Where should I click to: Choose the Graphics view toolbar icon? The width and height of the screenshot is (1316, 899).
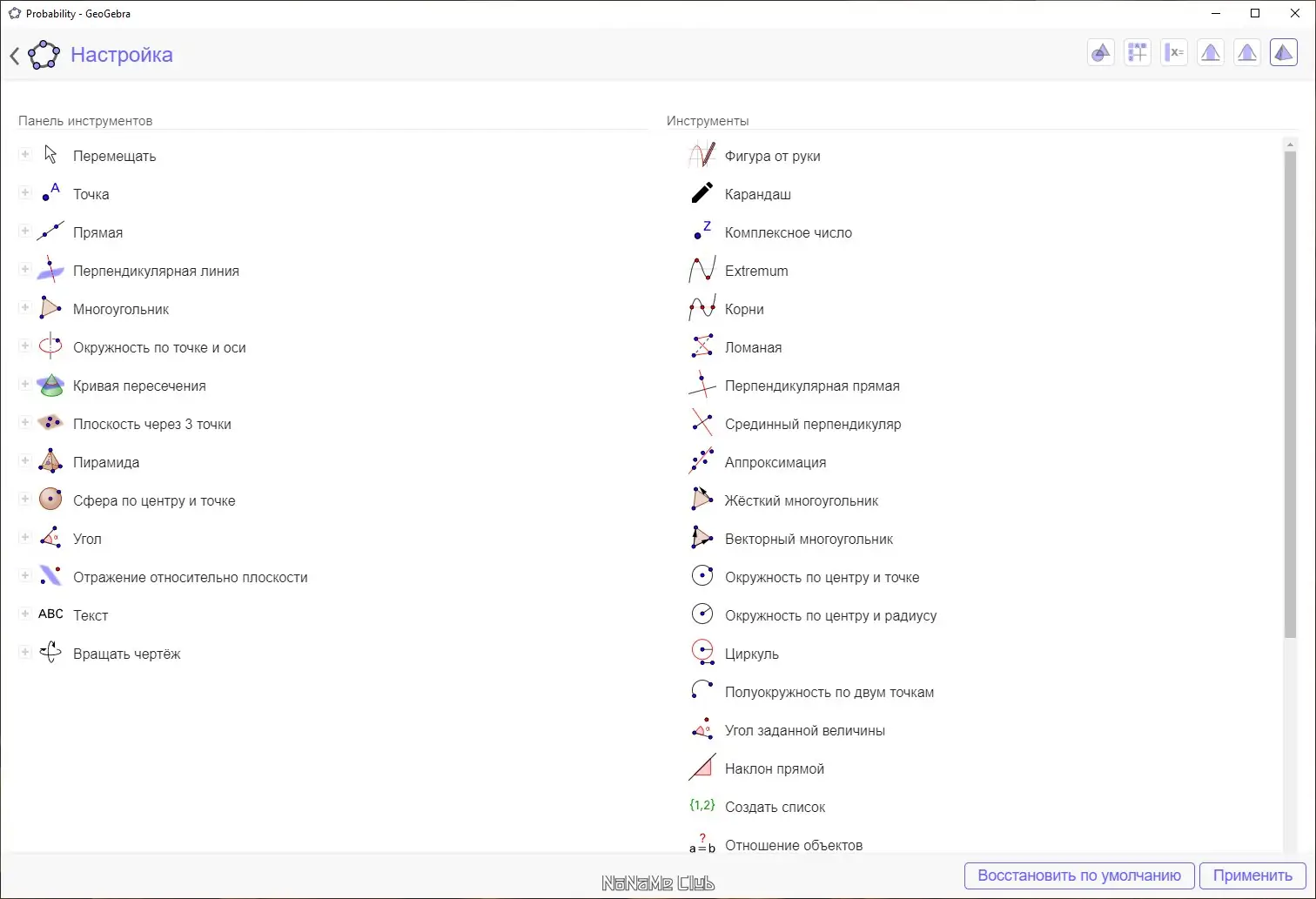click(x=1101, y=53)
